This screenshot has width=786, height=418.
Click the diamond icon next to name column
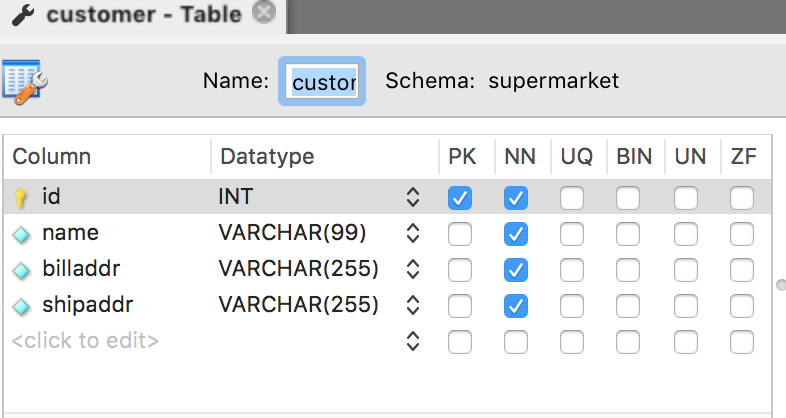coord(21,234)
